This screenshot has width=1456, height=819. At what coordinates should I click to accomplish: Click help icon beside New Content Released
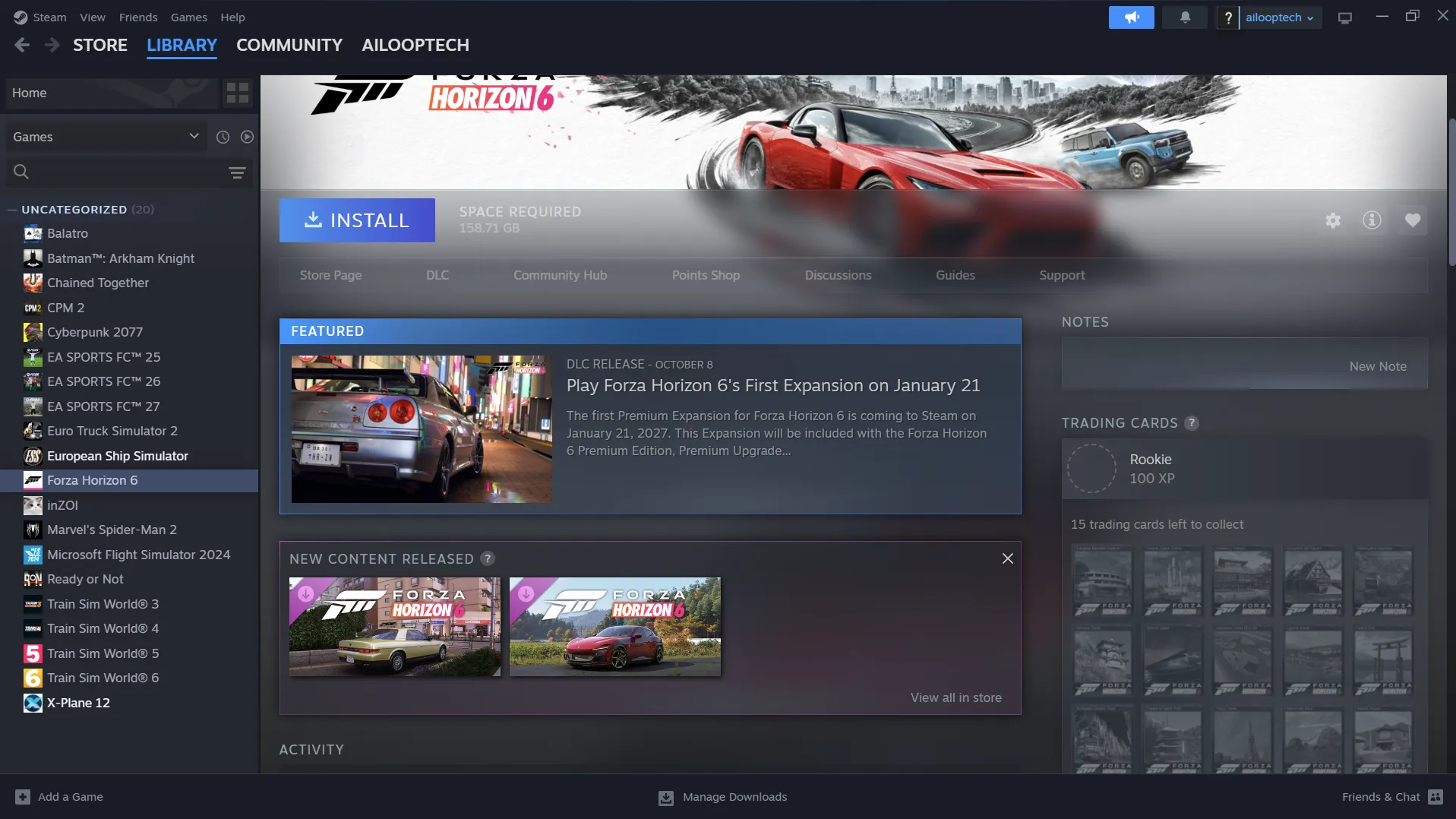[488, 558]
